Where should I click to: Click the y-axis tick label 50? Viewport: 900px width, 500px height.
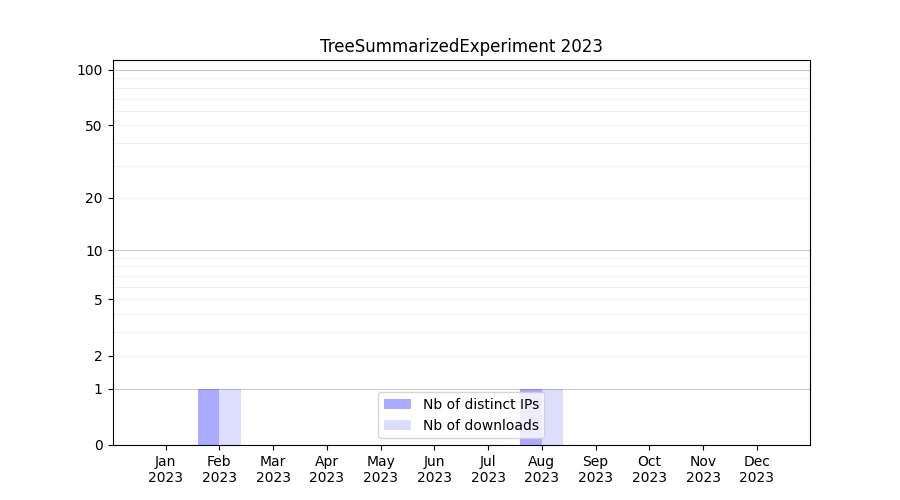(94, 126)
